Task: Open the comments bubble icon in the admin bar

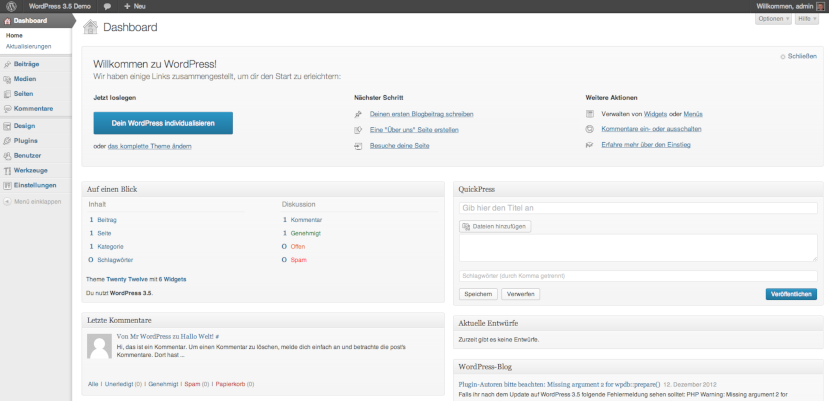Action: (107, 6)
